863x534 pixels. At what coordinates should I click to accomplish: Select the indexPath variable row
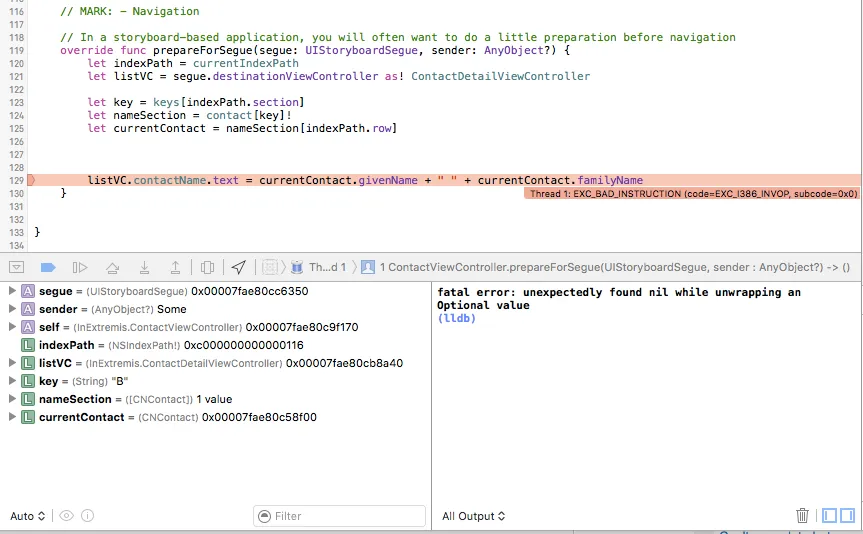215,345
